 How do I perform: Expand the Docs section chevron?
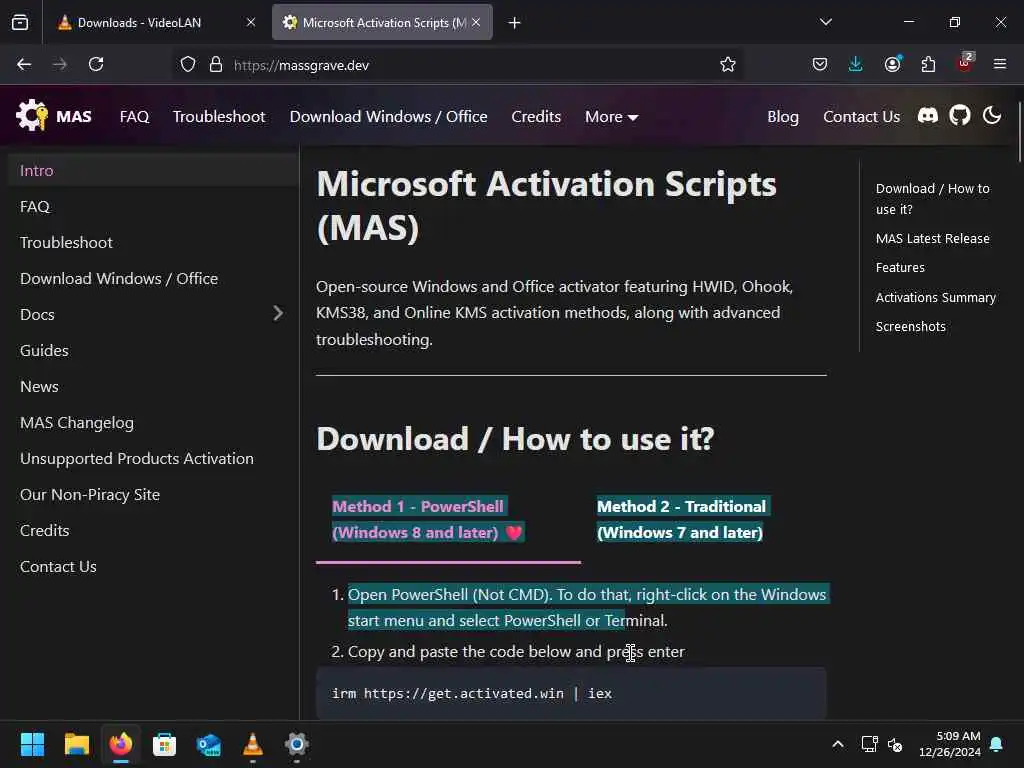278,313
